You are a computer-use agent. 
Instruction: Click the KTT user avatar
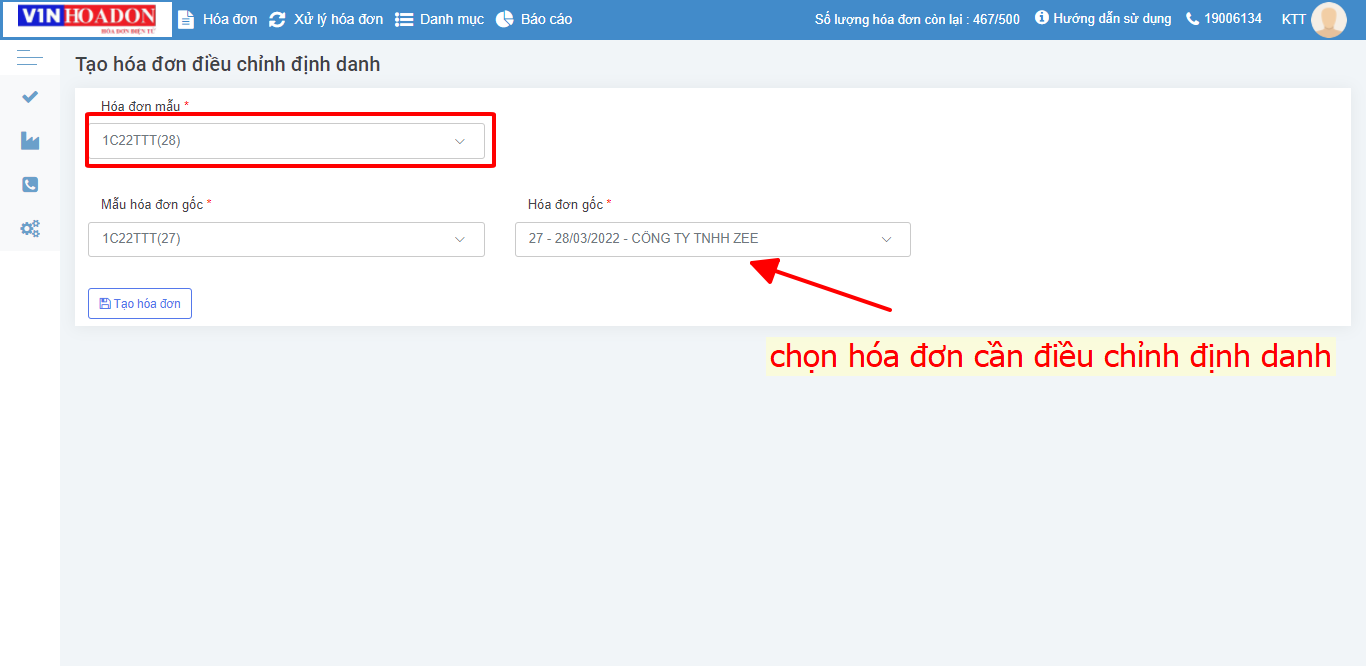coord(1329,19)
